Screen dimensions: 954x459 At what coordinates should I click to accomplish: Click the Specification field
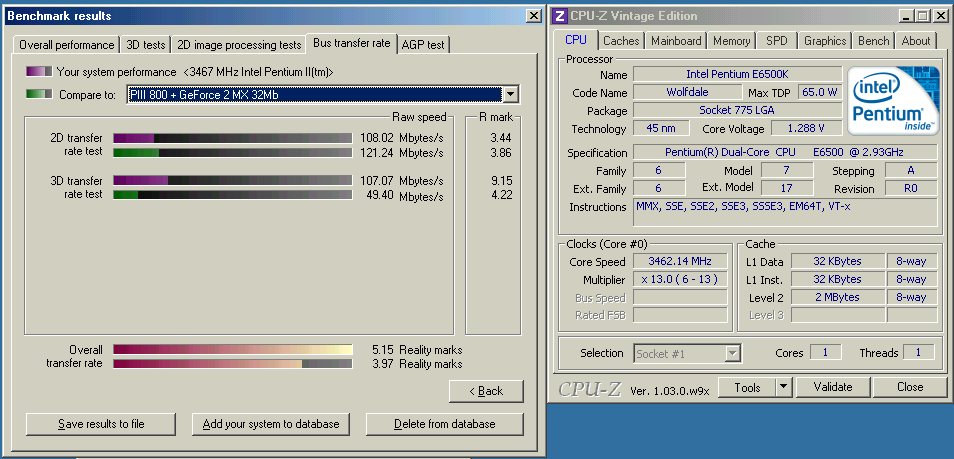(785, 152)
